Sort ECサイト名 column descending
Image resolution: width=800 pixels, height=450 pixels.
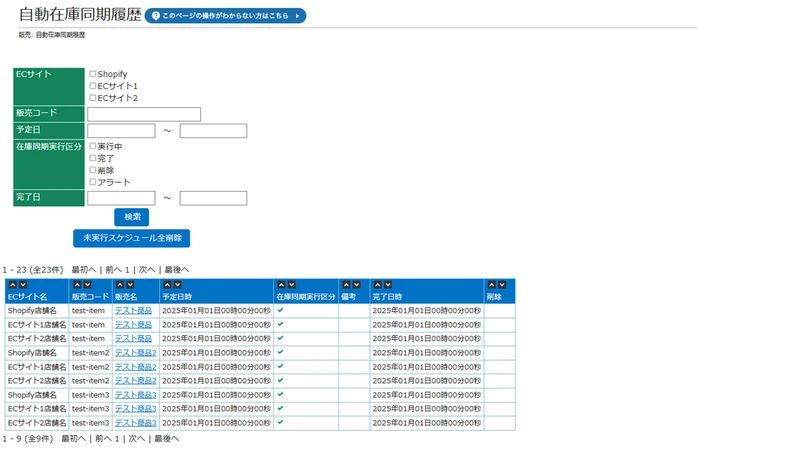pos(23,285)
